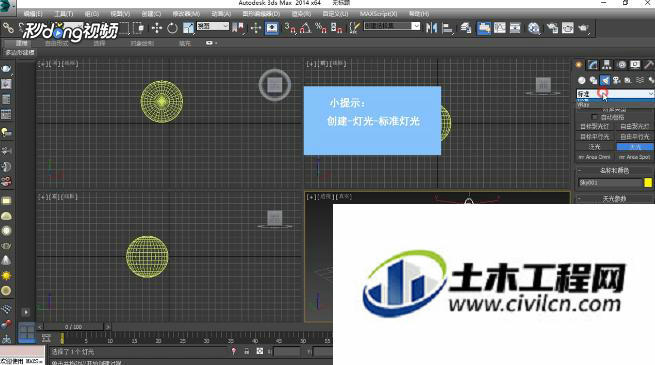This screenshot has height=365, width=655.
Task: Toggle Percent Snap
Action: 321,28
